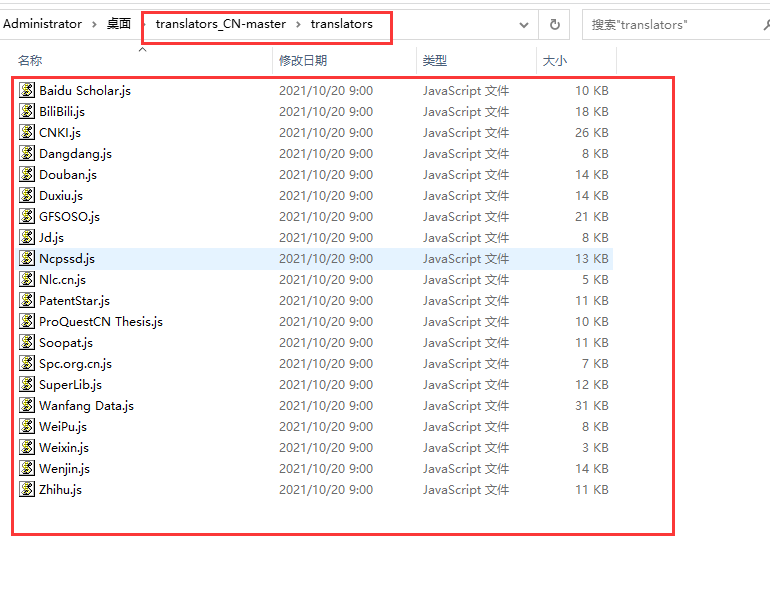Select the file name Duxiu.js
The width and height of the screenshot is (770, 606).
point(61,195)
